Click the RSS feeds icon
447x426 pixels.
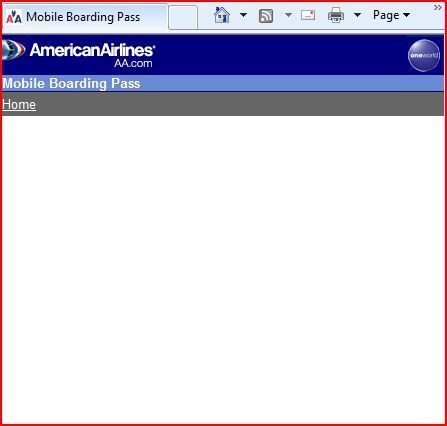click(266, 16)
